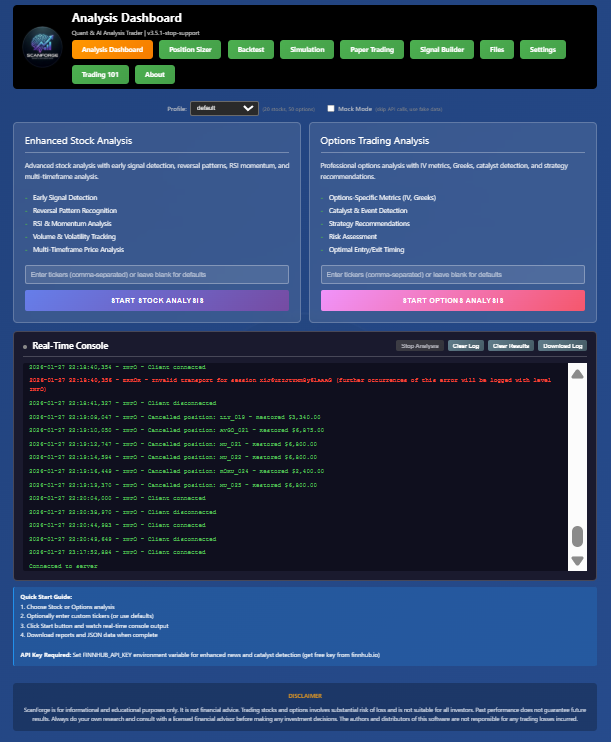
Task: Click 'Catalyst & Event Detection' list item
Action: tap(368, 211)
